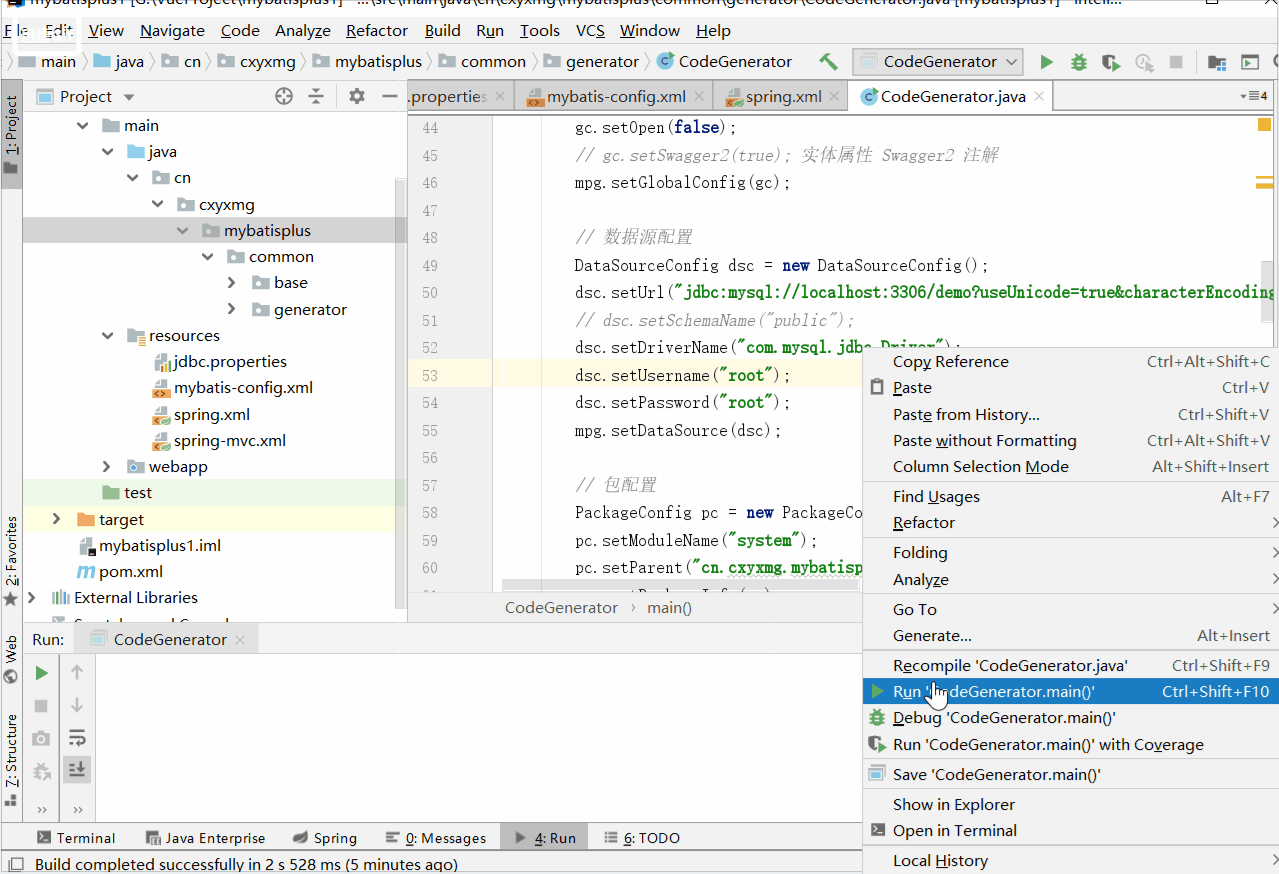This screenshot has height=874, width=1279.
Task: Toggle the Web tool window
Action: click(11, 658)
